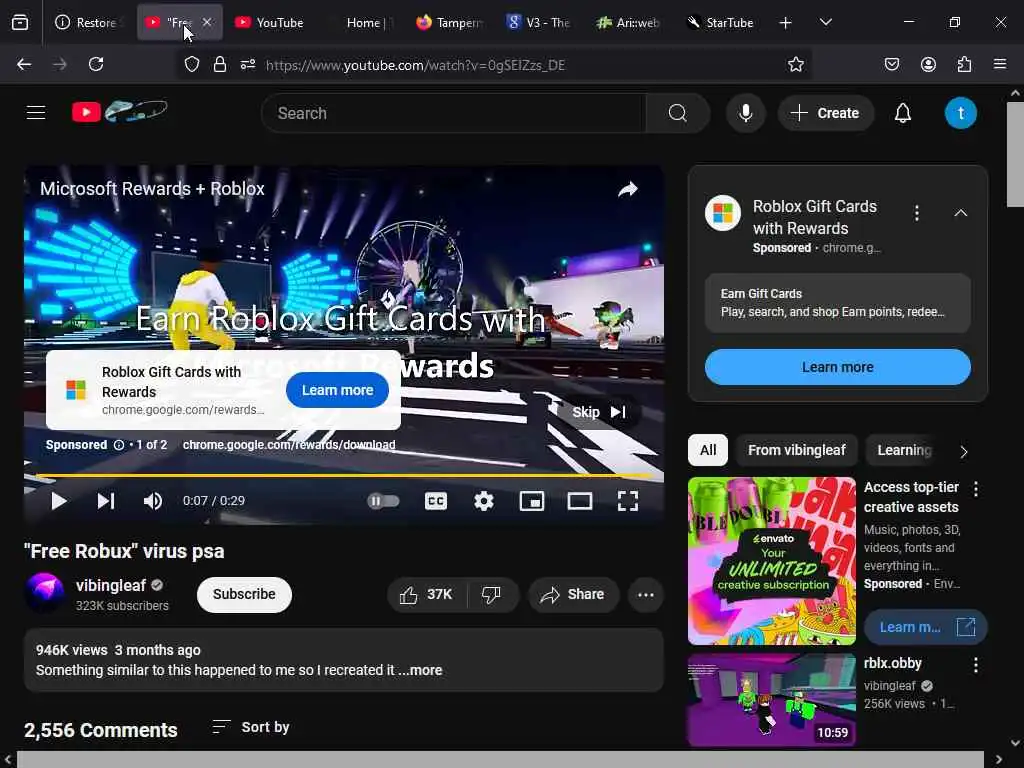The image size is (1024, 768).
Task: Switch to the YouTube tab
Action: (269, 22)
